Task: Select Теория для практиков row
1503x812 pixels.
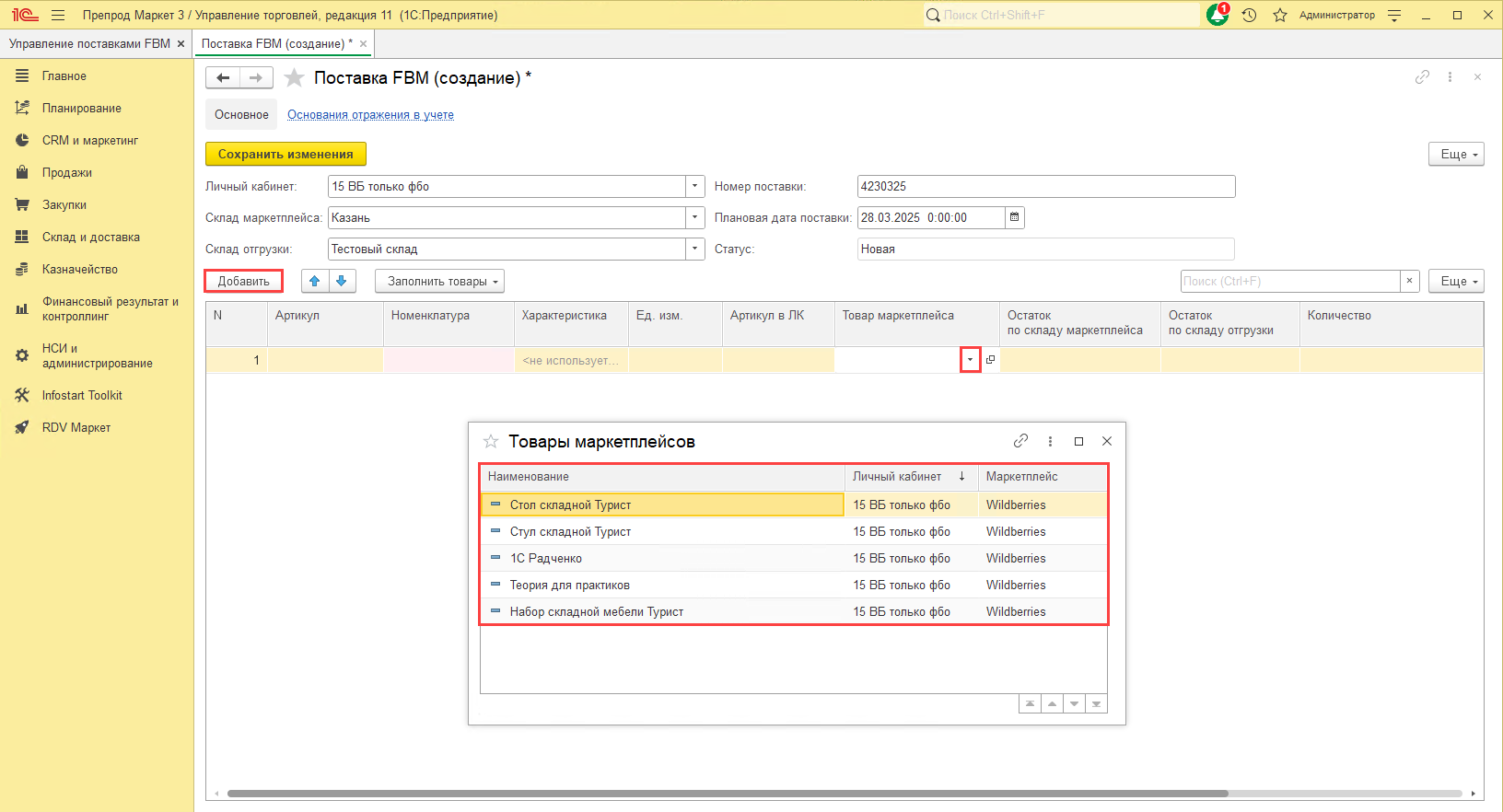Action: coord(793,585)
